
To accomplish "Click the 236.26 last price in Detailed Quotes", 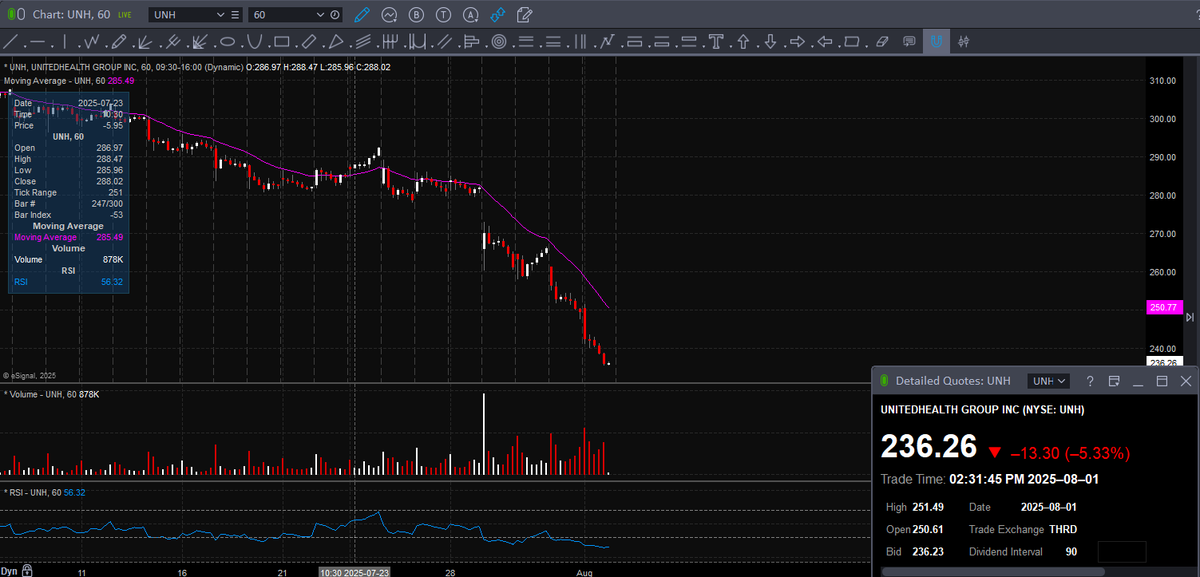I will (x=928, y=447).
